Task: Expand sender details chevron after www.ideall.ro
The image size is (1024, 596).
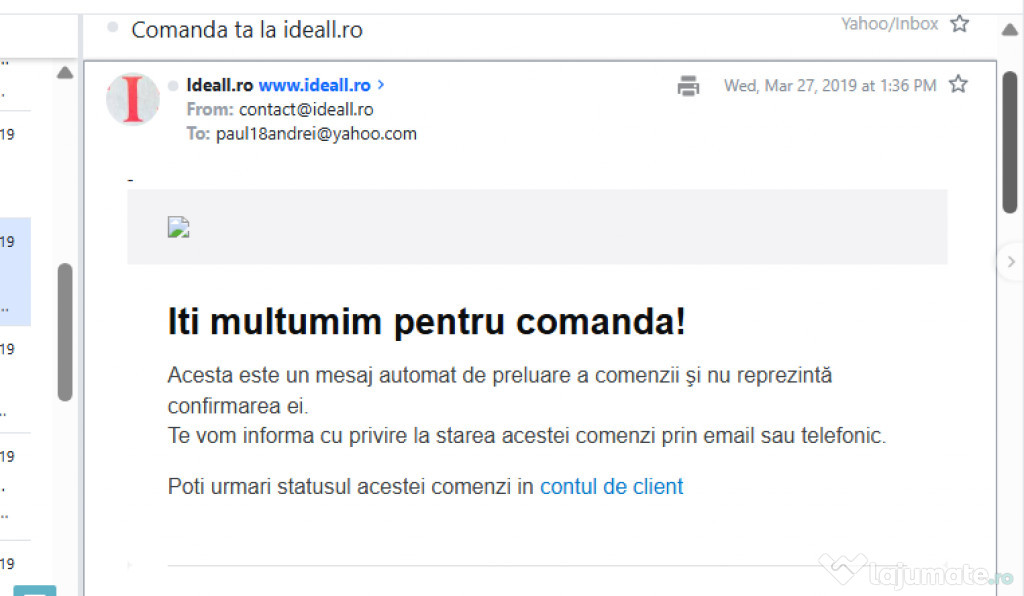Action: point(381,86)
